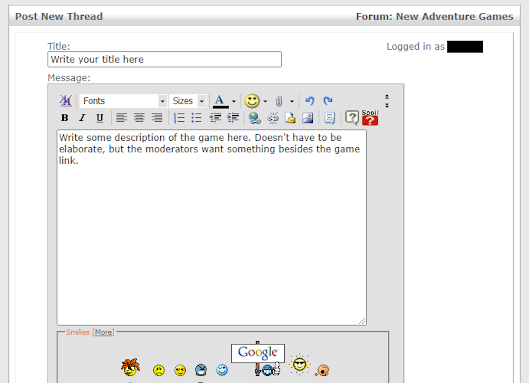The height and width of the screenshot is (383, 529).
Task: Click the question-mark speech bubble icon
Action: (x=352, y=118)
